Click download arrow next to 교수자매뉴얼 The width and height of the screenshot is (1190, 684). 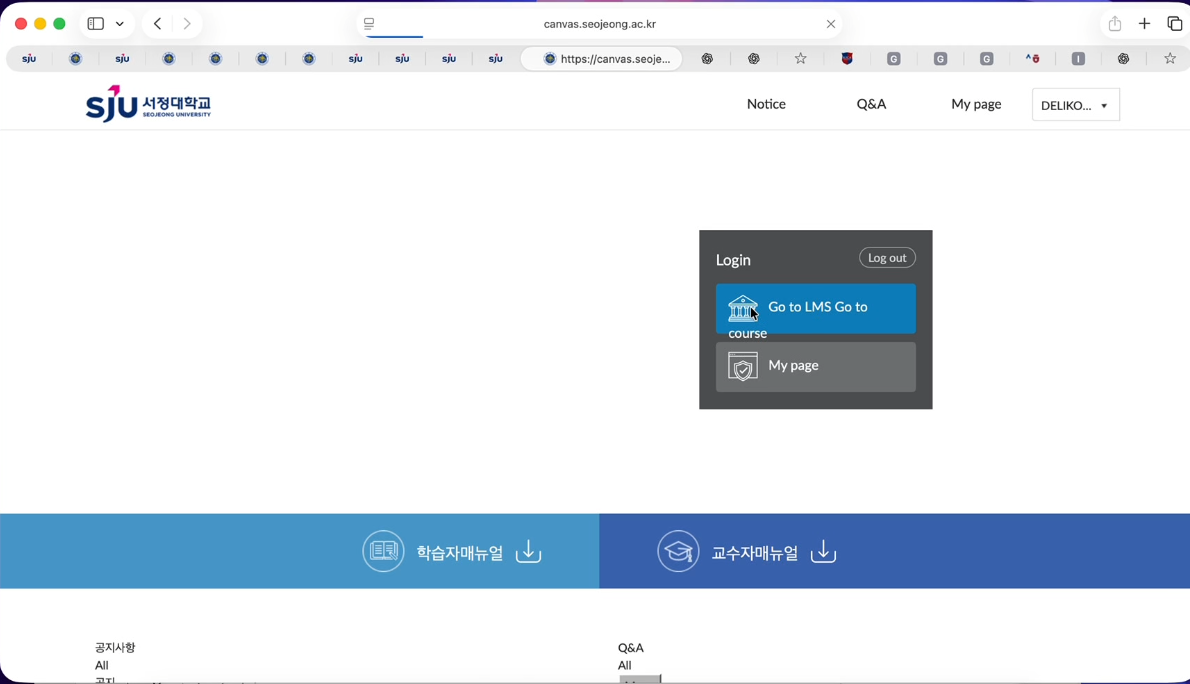(823, 552)
